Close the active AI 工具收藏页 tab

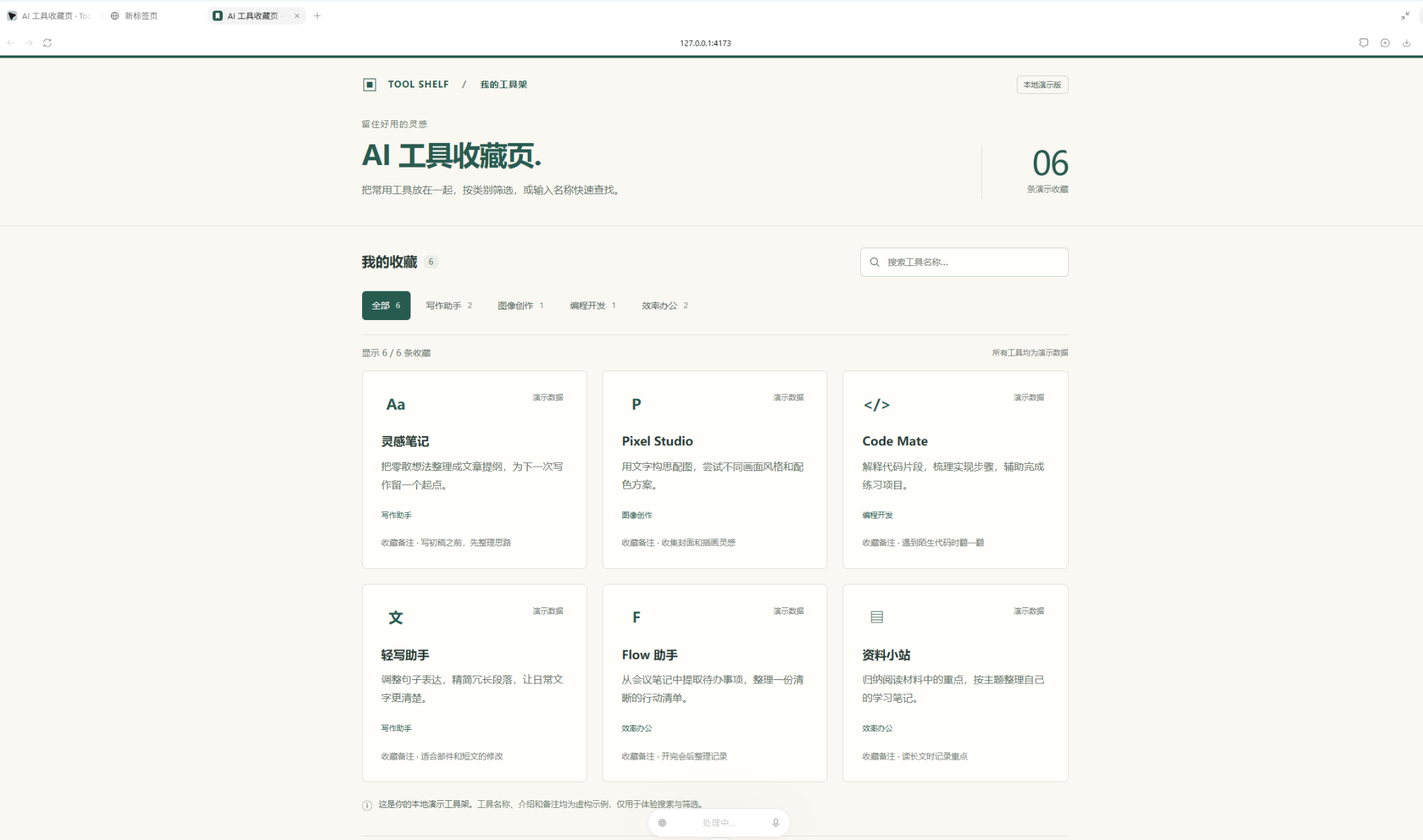point(297,16)
